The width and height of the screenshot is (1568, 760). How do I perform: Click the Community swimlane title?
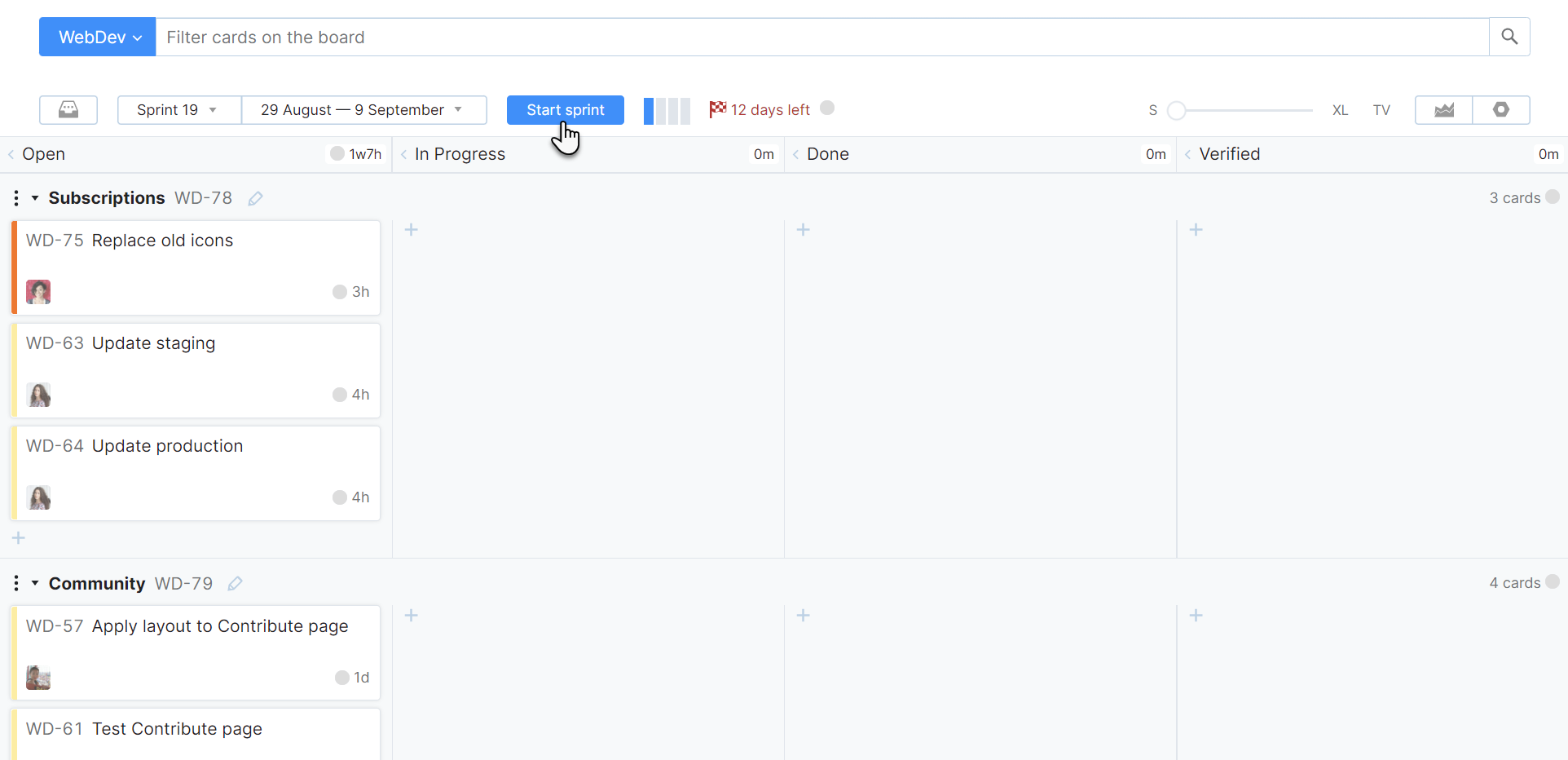(97, 584)
